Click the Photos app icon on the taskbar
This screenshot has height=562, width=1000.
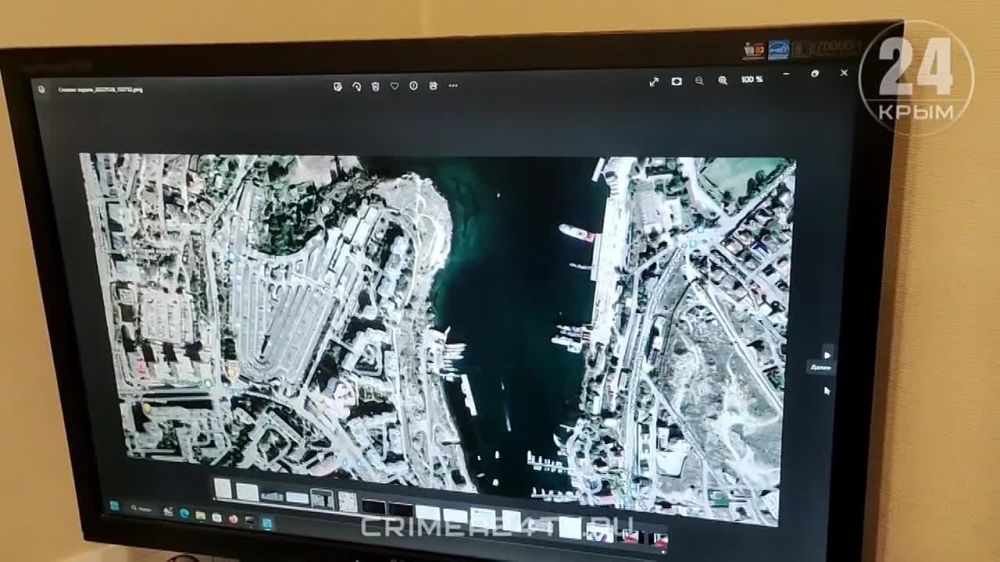(x=267, y=523)
